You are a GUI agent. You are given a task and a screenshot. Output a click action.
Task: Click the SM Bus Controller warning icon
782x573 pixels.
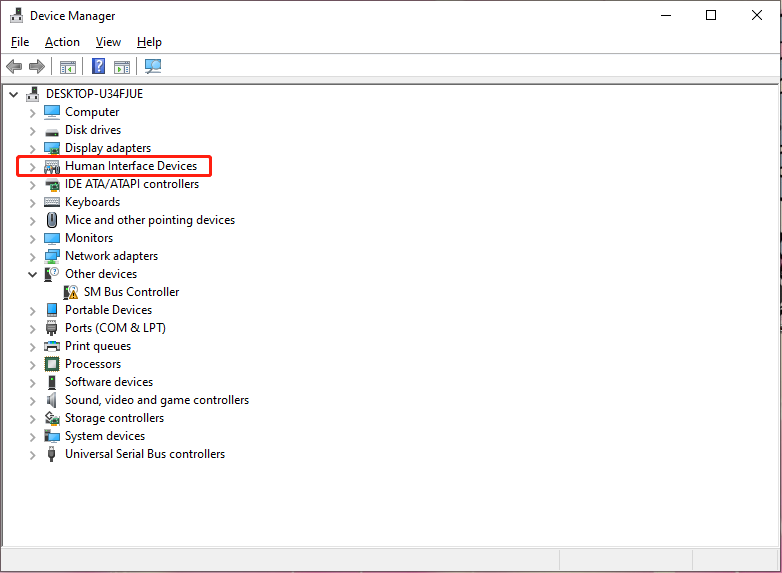(71, 292)
